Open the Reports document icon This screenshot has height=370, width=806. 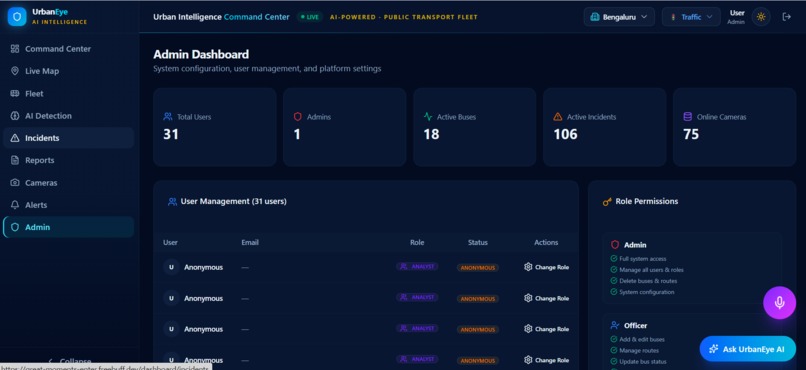(15, 160)
